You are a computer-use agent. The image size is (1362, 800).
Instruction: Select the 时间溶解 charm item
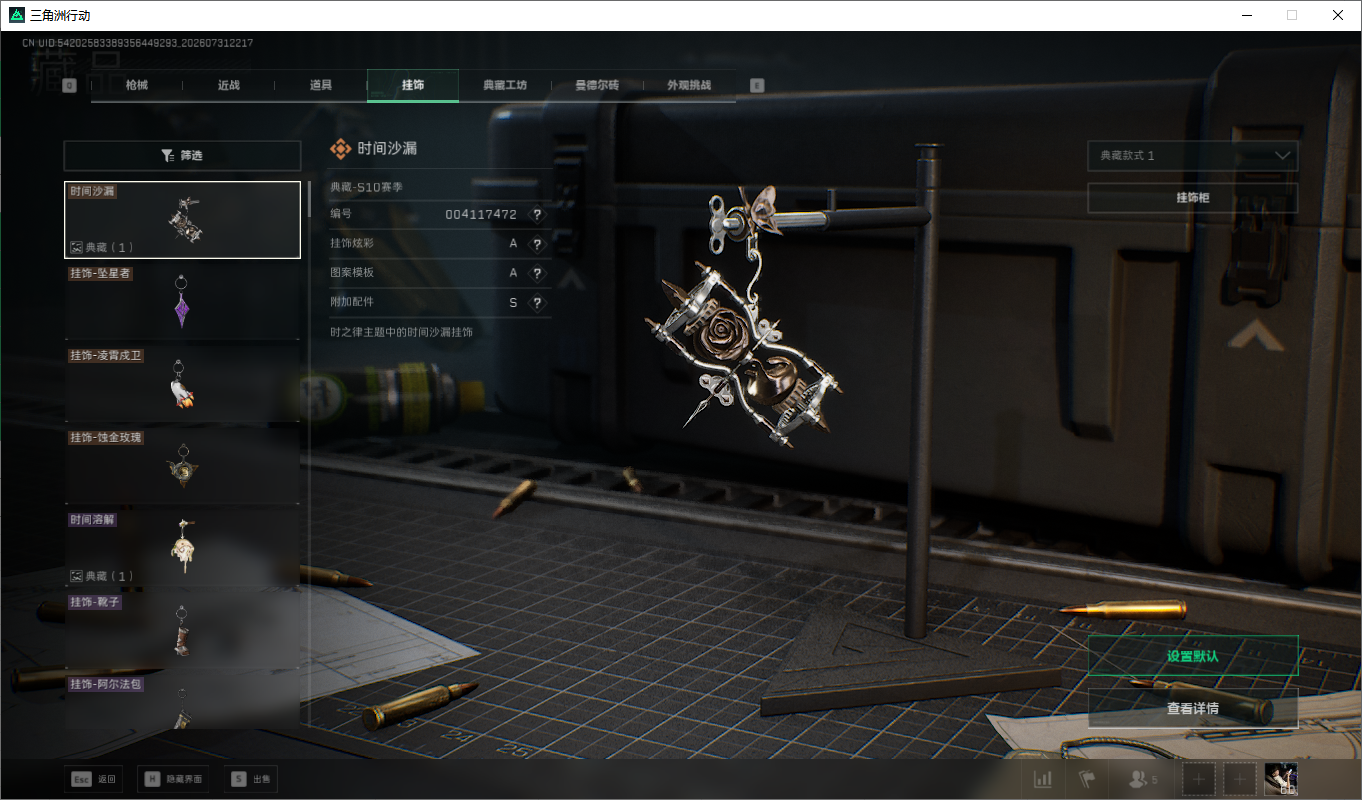[182, 547]
